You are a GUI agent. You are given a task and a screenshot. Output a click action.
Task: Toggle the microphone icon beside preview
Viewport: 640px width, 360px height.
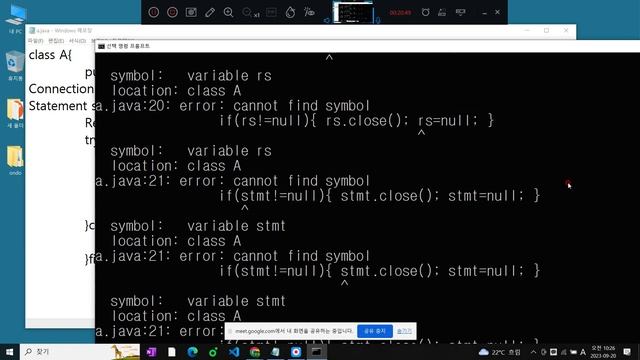(x=378, y=19)
